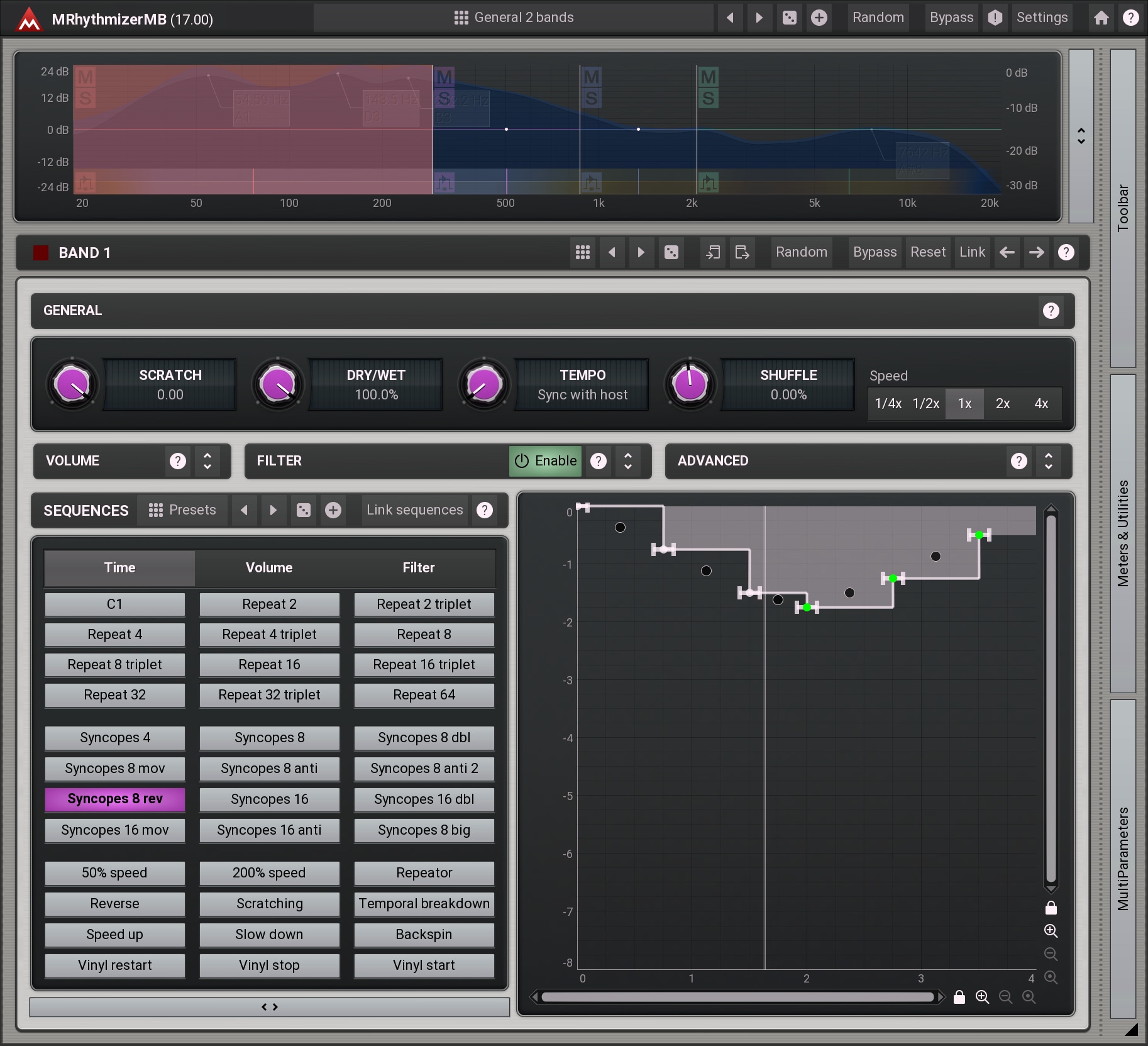This screenshot has height=1046, width=1148.
Task: Click the lock icon beside vertical scrollbar
Action: (x=1051, y=908)
